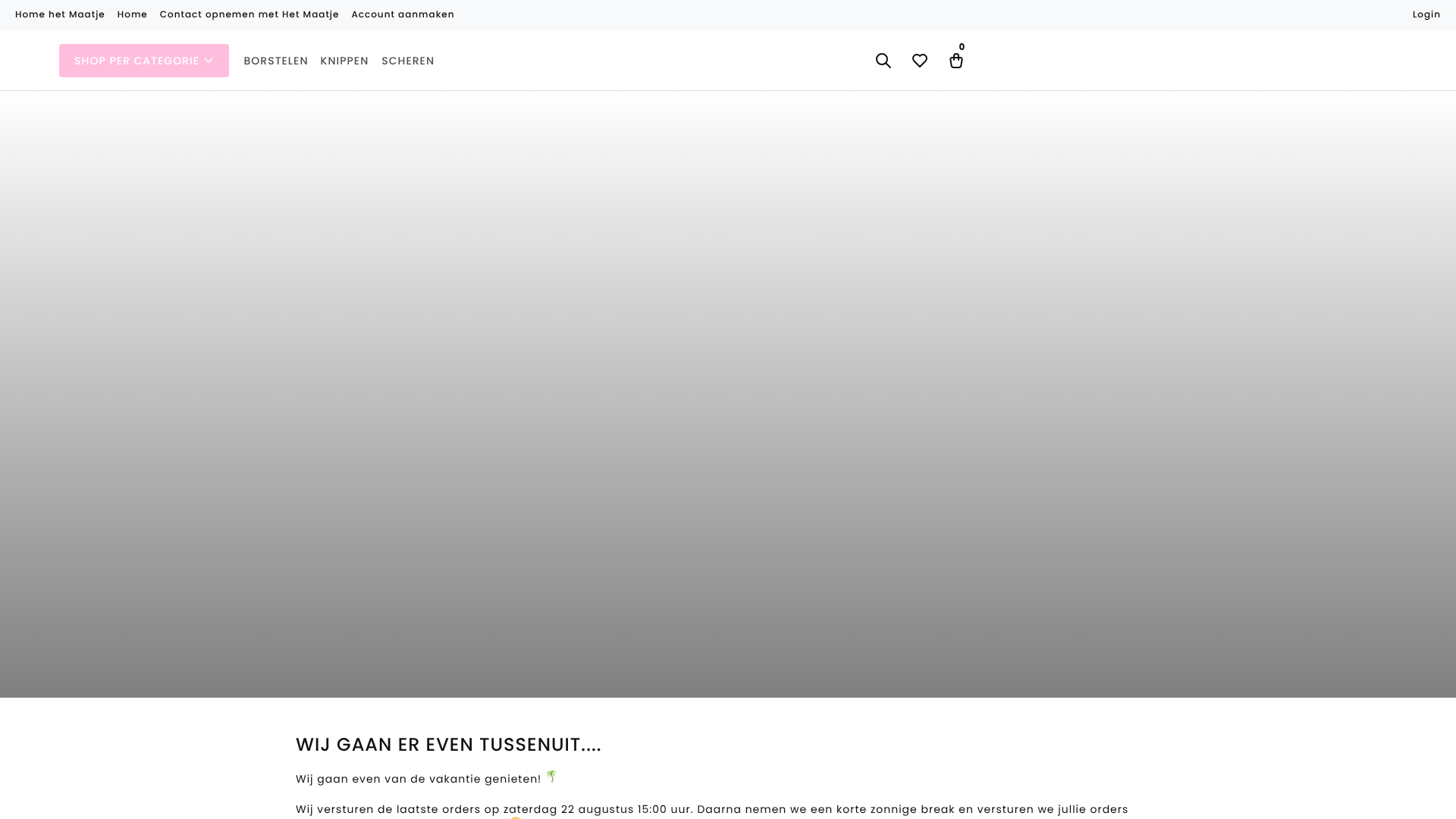Screen dimensions: 1456x819
Task: Click the cart count badge showing 0
Action: click(x=962, y=47)
